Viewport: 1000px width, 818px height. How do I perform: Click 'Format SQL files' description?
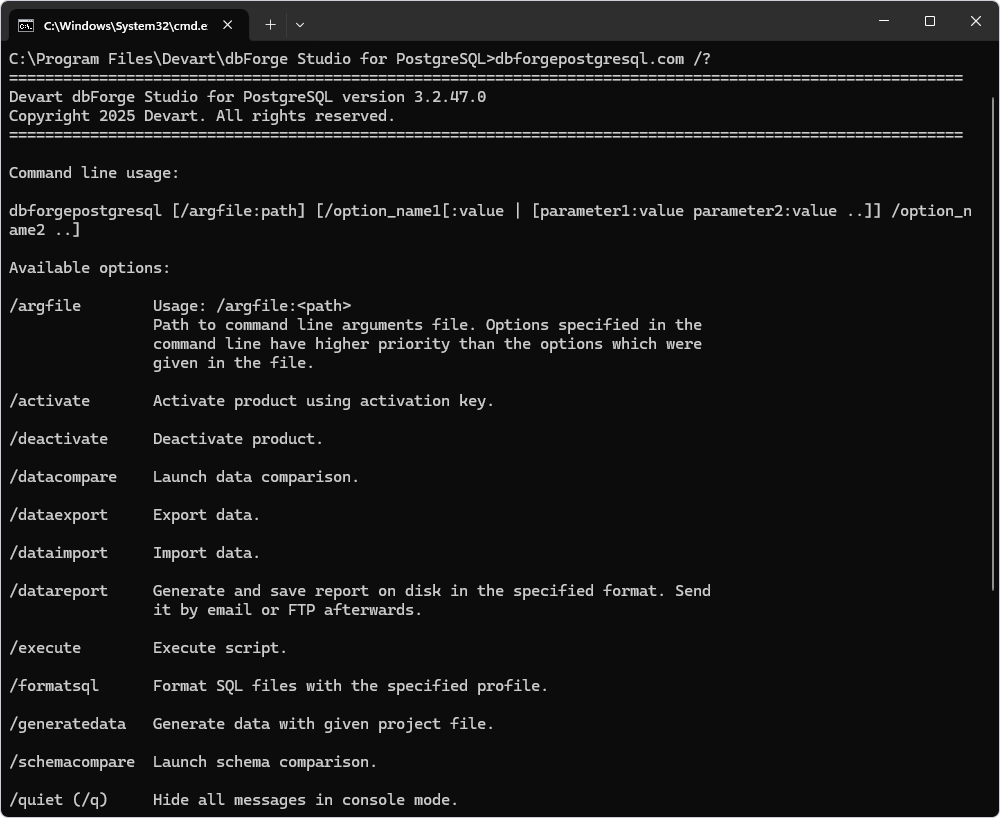(x=350, y=686)
